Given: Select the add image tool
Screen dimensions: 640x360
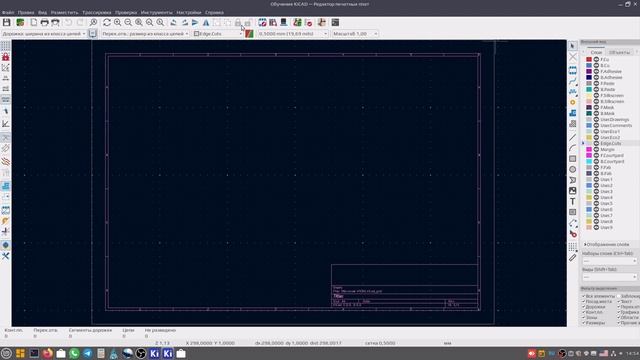Looking at the screenshot, I should (x=573, y=191).
